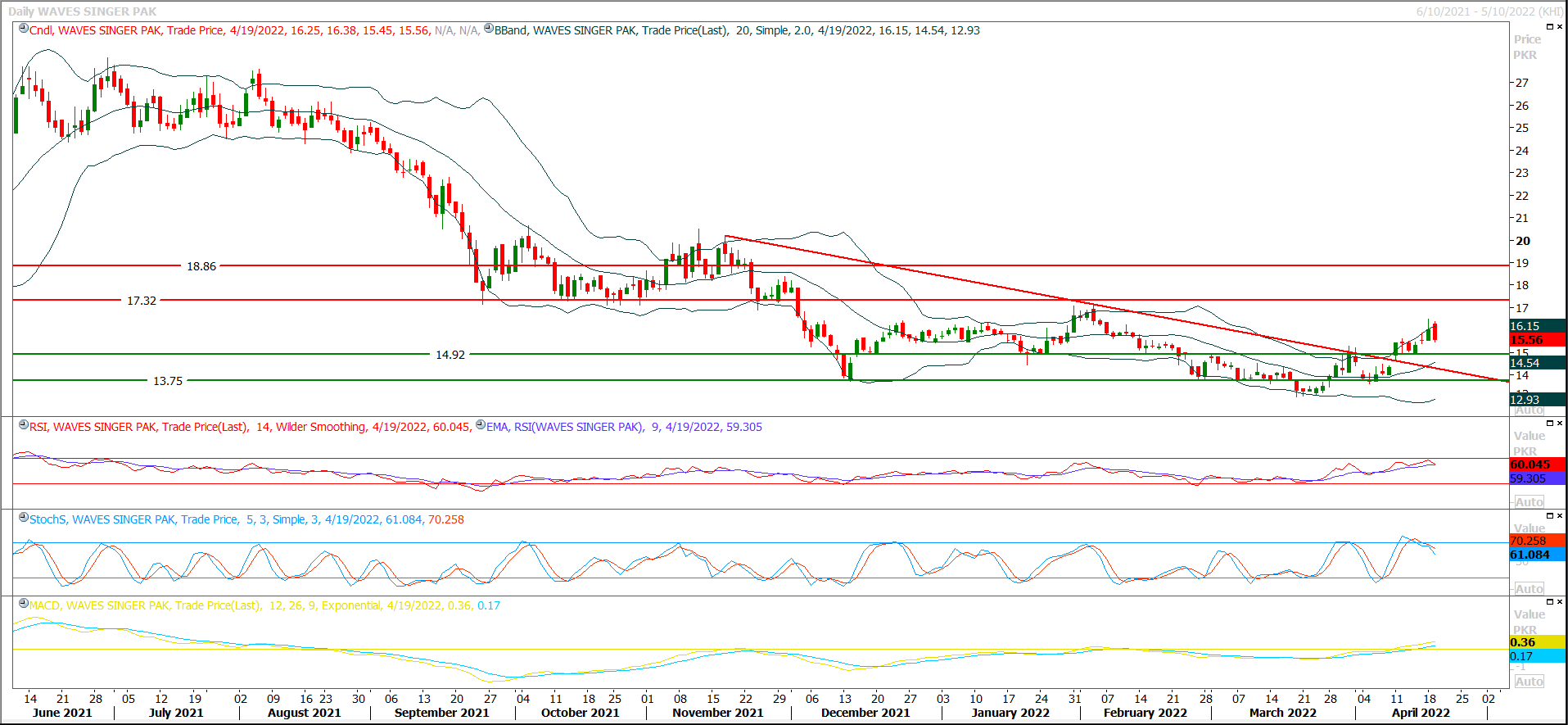Click the 14.54 middle band tag on price axis
Screen dimensions: 1568x725
tap(1537, 363)
